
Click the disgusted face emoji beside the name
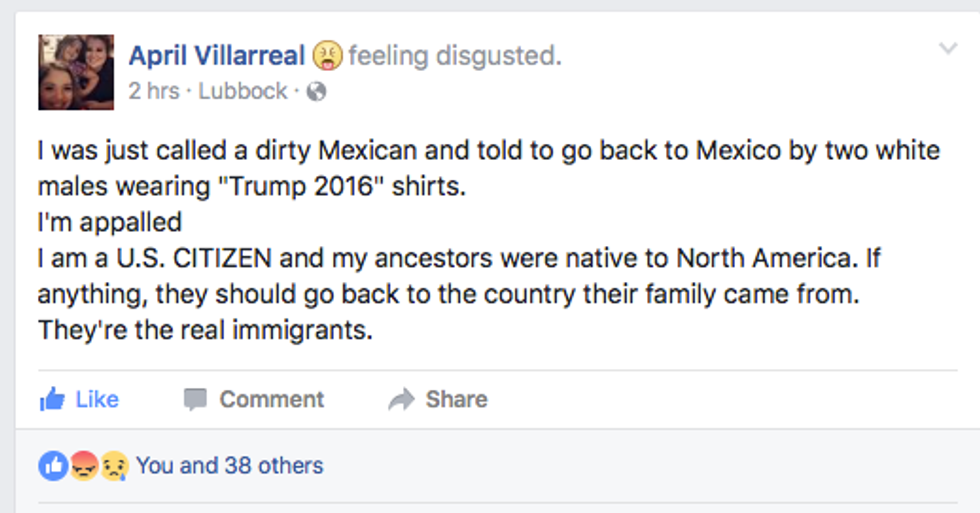(327, 56)
